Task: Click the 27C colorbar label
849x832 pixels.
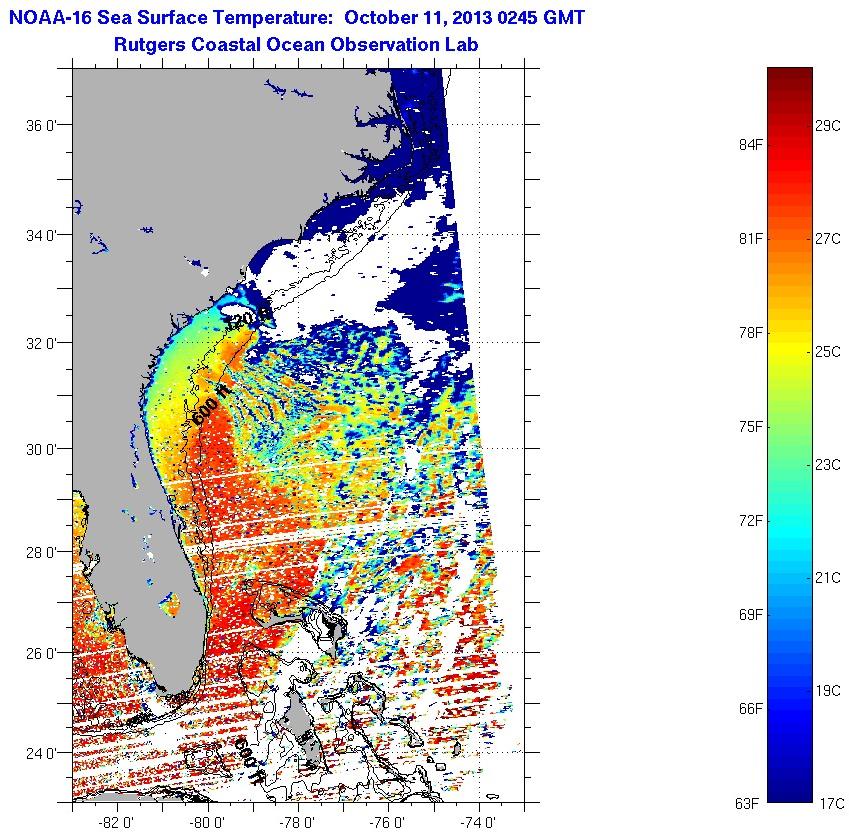Action: 828,239
